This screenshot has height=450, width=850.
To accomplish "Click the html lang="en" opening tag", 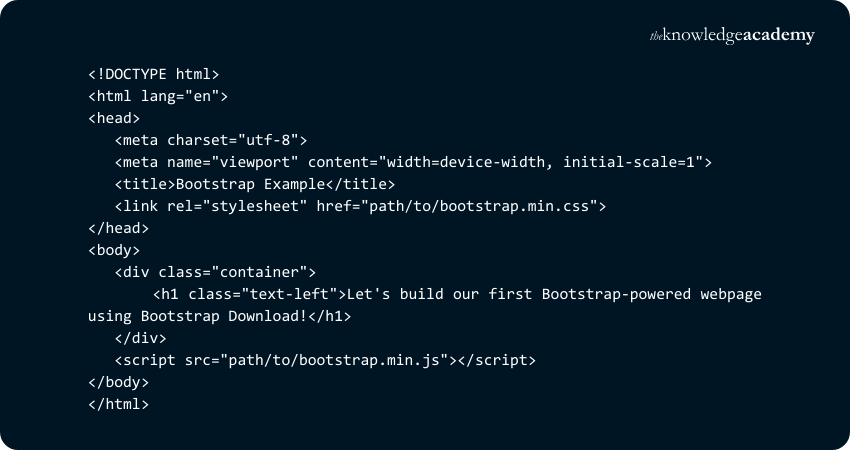I will (158, 96).
